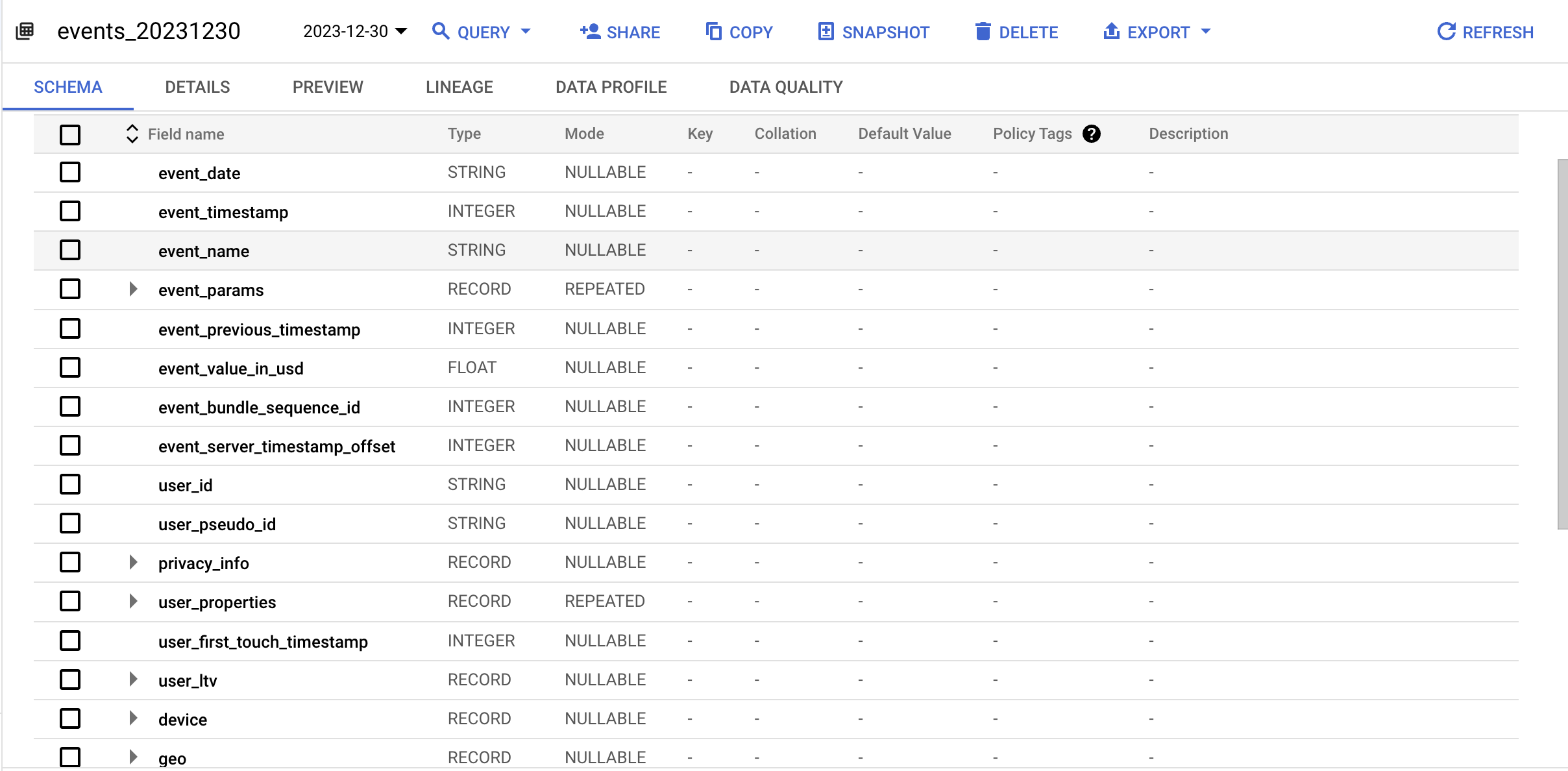1568x771 pixels.
Task: Open the 2023-12-30 date dropdown
Action: coord(354,31)
